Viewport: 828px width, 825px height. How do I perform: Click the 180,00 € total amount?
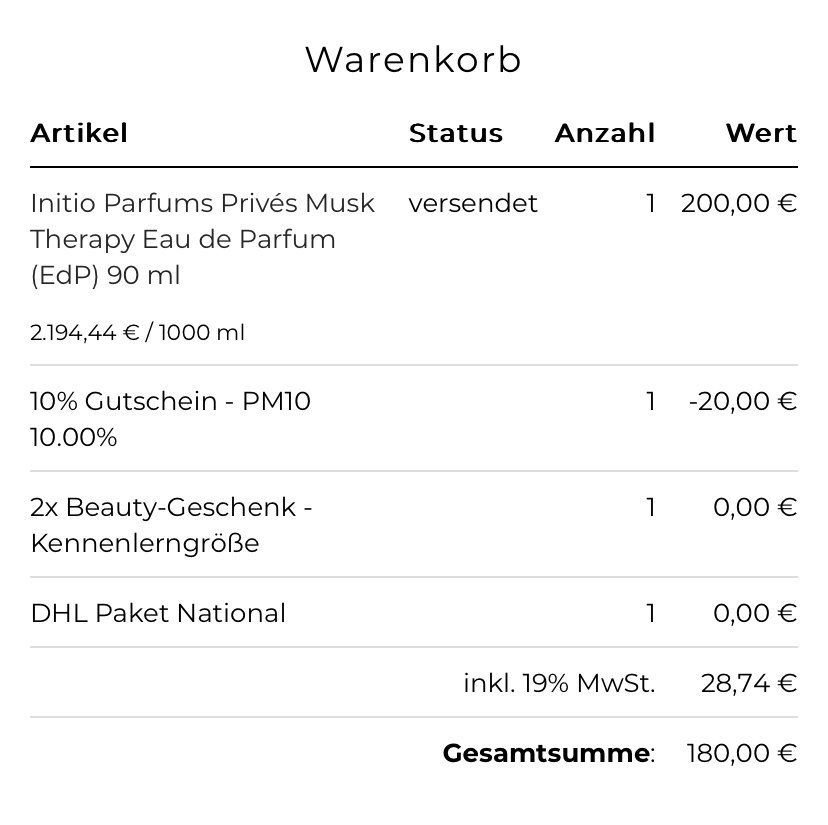pos(741,753)
